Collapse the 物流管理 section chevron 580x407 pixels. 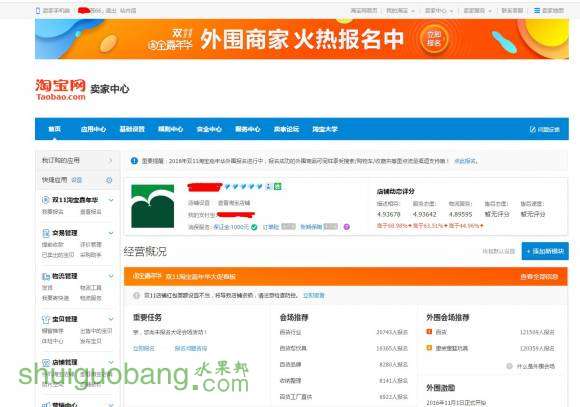[x=111, y=276]
